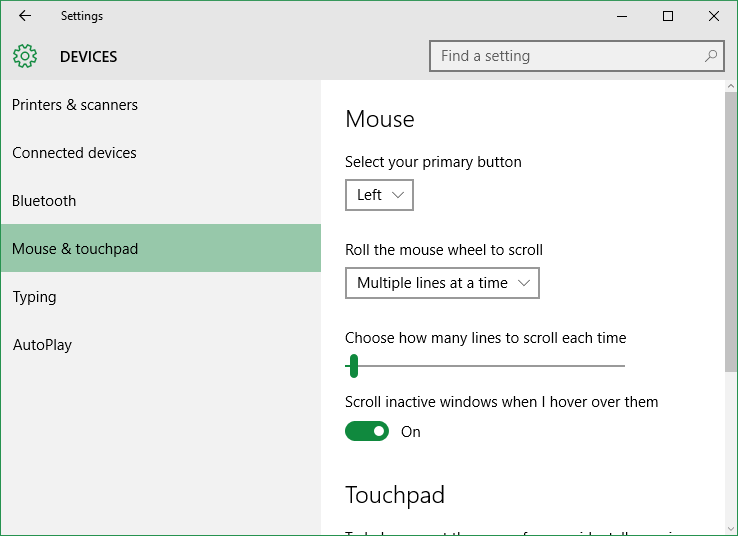The height and width of the screenshot is (536, 738).
Task: Maximize the Settings window
Action: tap(668, 16)
